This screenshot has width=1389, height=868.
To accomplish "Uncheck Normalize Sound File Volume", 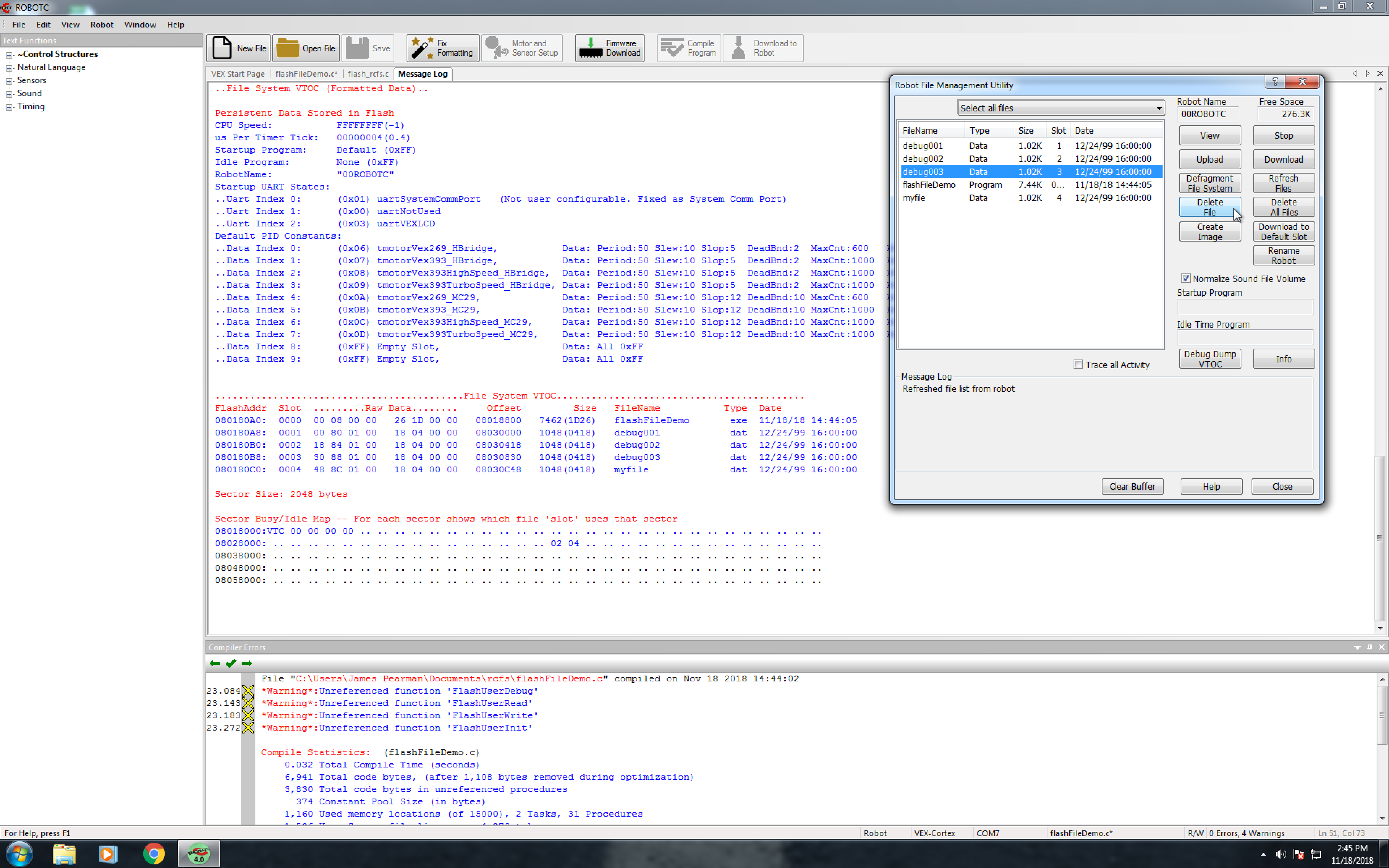I will click(x=1186, y=278).
